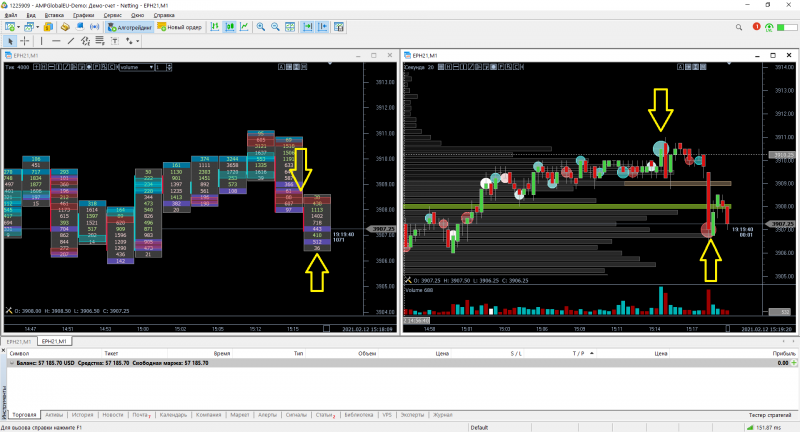Open the profiles icon in toolbar
The image size is (800, 432).
pyautogui.click(x=29, y=27)
